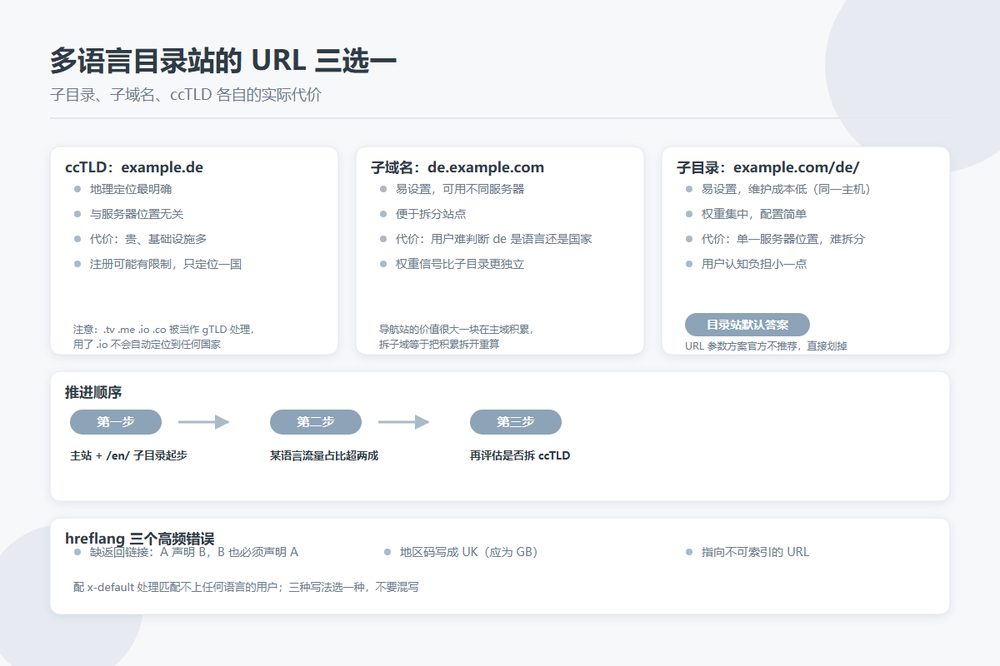Select the title 多语言目录站的 URL 三选一
The image size is (1000, 666).
pyautogui.click(x=223, y=61)
